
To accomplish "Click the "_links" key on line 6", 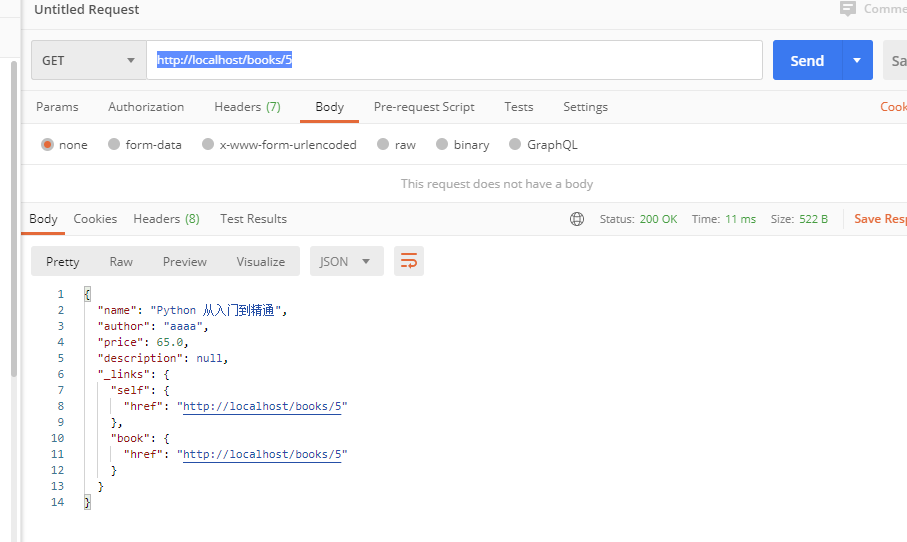I will tap(123, 374).
